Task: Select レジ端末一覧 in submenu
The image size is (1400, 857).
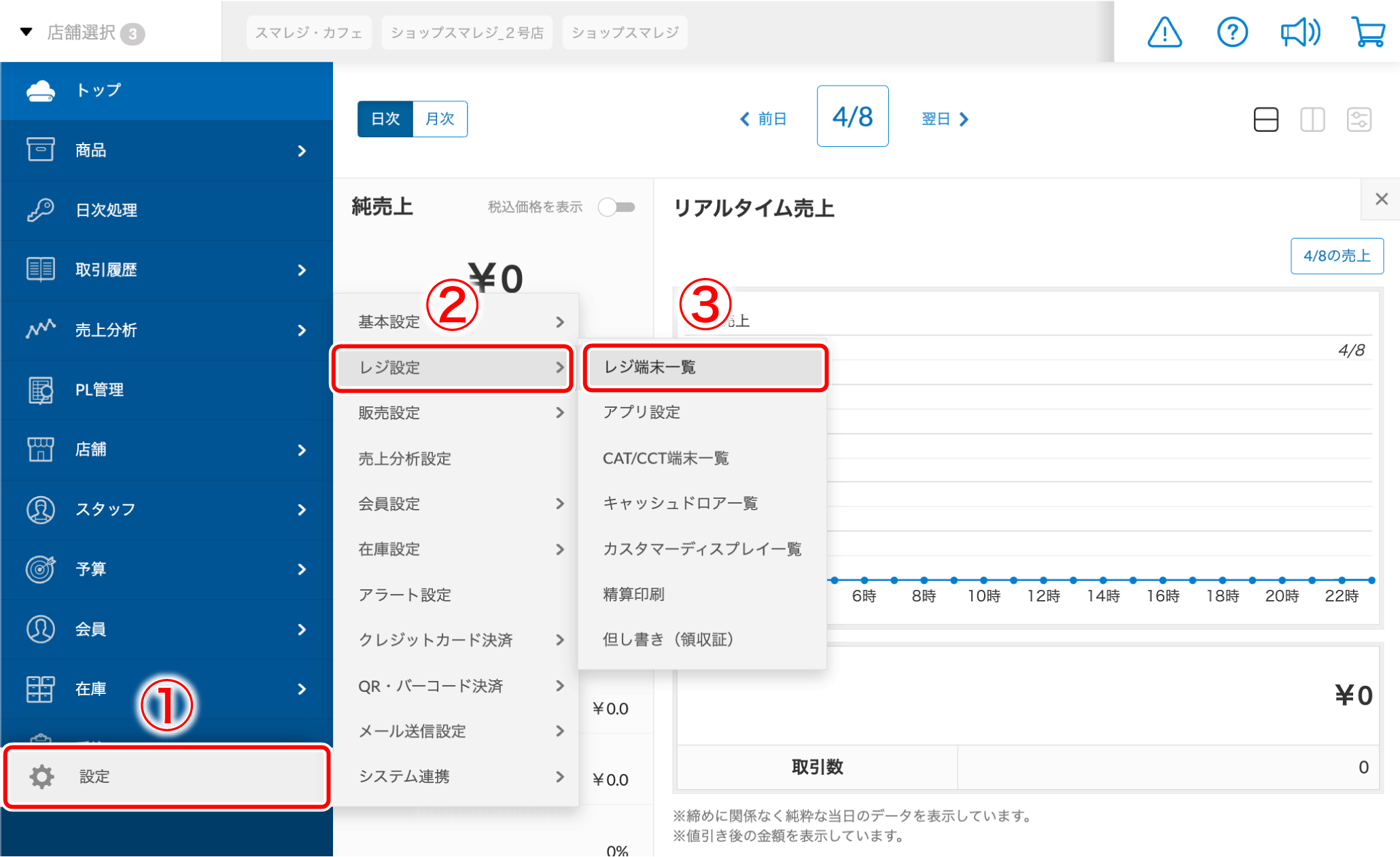Action: point(705,367)
